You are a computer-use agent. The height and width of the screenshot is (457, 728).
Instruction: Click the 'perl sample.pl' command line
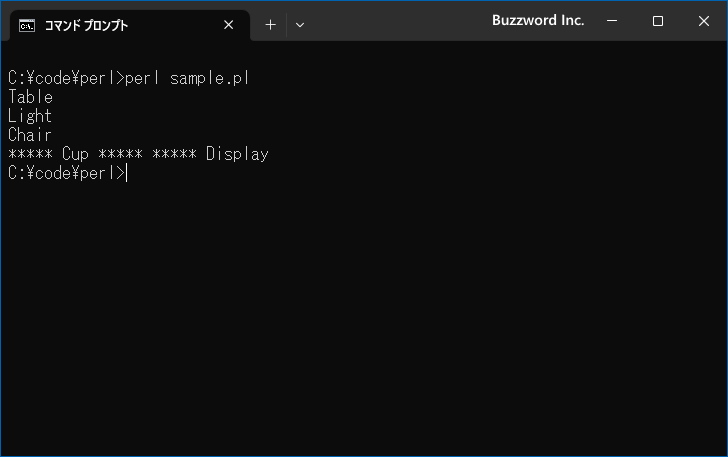coord(129,78)
